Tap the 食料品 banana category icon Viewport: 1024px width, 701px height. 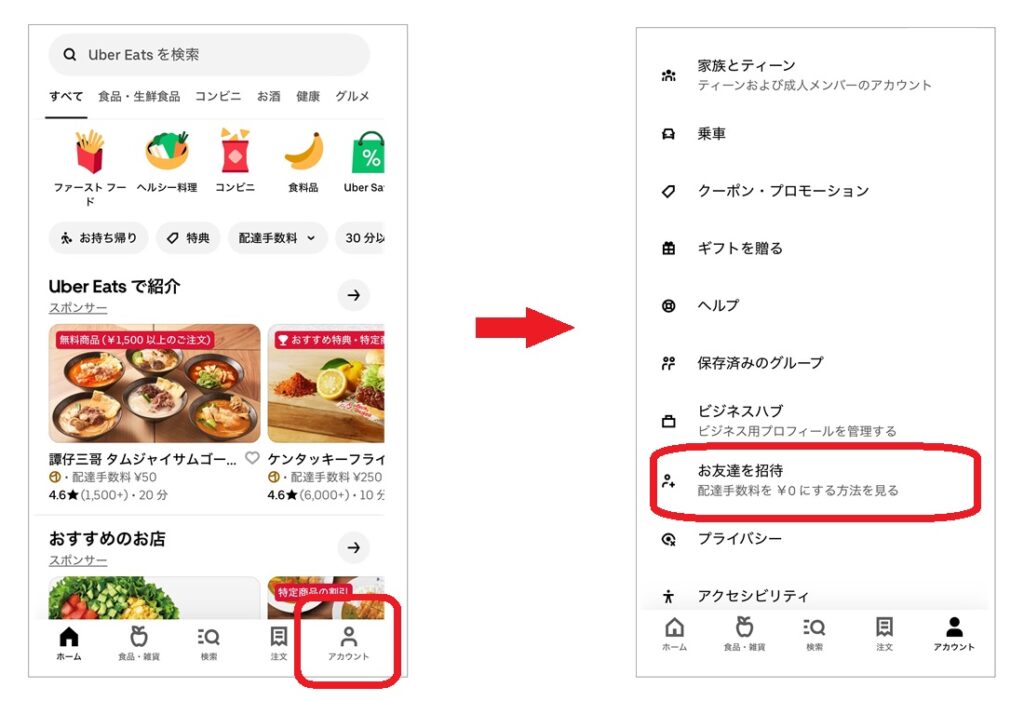(304, 151)
